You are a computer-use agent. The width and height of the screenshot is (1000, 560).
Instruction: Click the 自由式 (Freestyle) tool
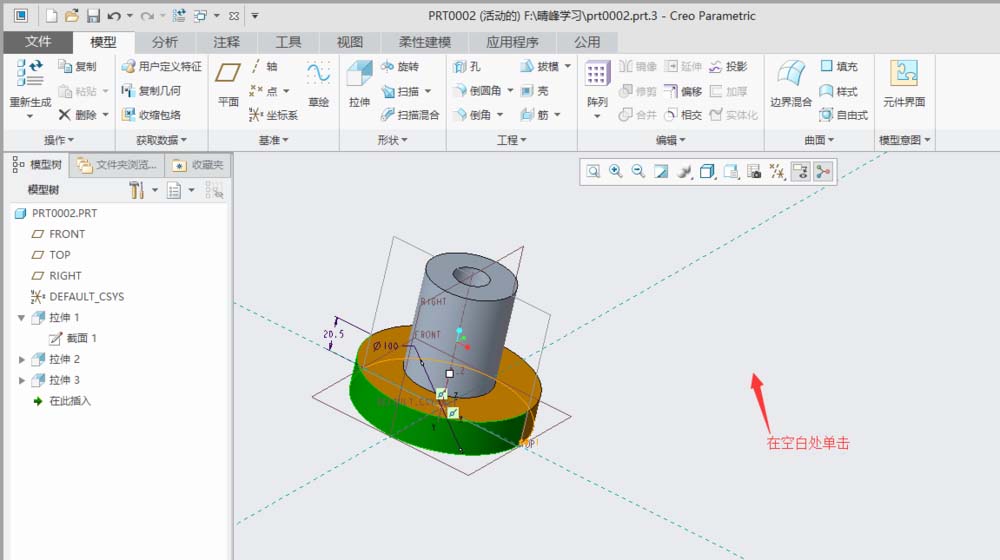pyautogui.click(x=844, y=115)
